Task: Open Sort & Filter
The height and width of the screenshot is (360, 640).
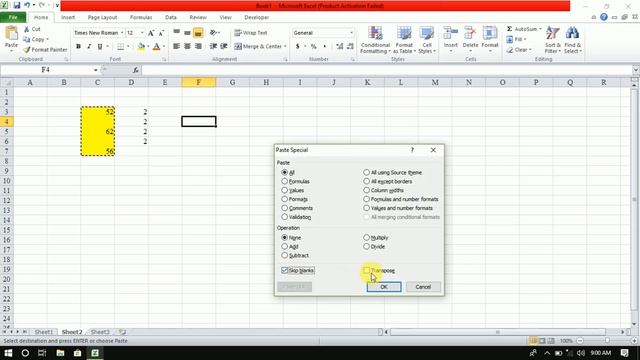Action: [x=553, y=40]
